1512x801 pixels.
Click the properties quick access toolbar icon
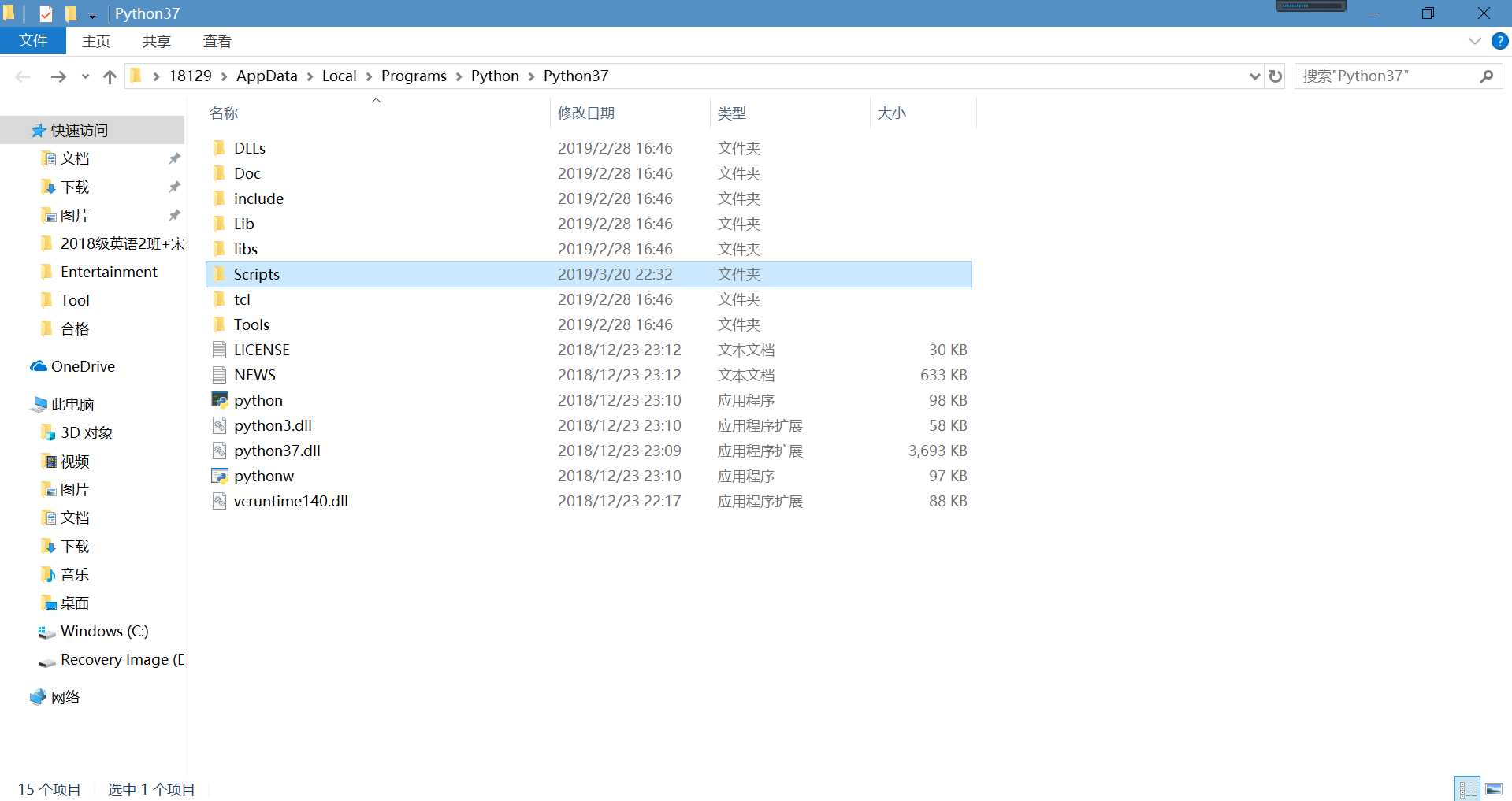coord(46,13)
